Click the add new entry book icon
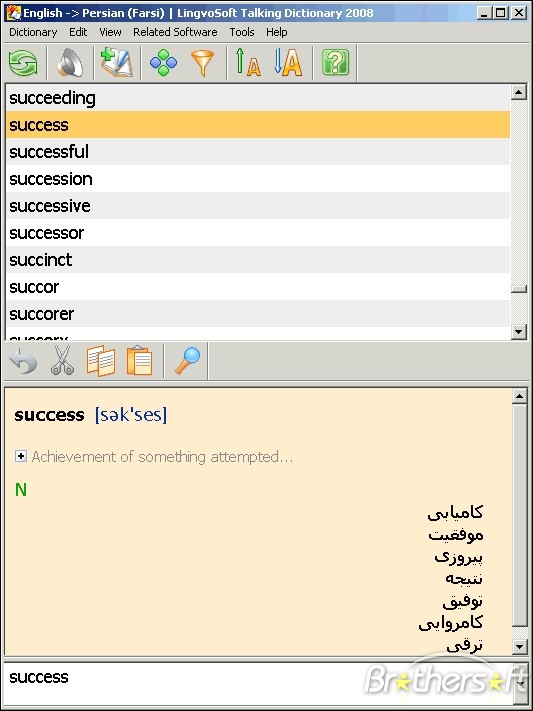The height and width of the screenshot is (711, 533). pyautogui.click(x=116, y=63)
